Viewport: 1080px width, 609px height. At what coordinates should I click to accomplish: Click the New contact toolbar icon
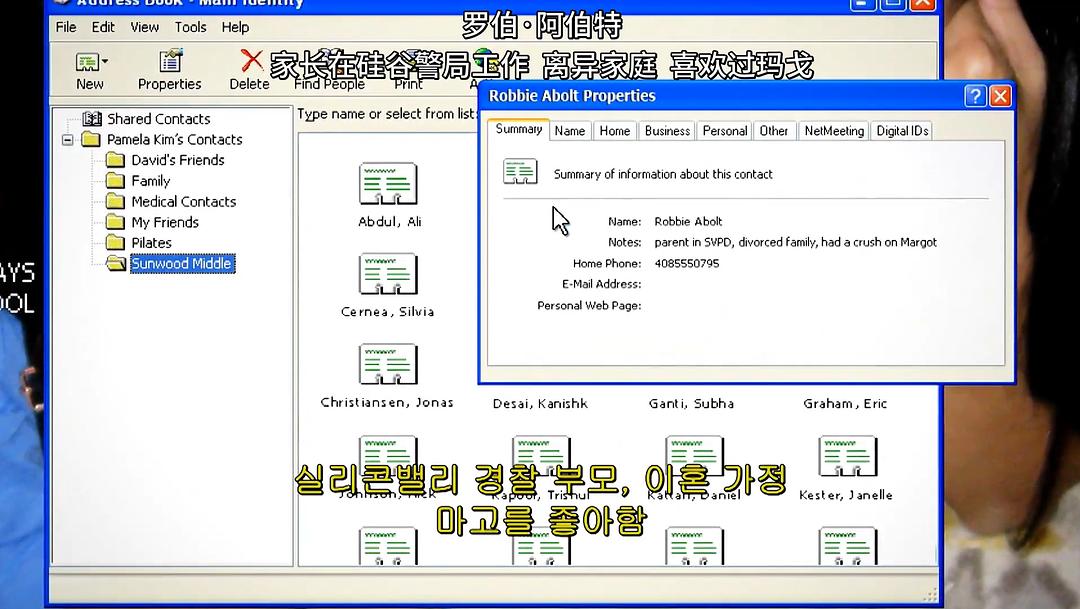coord(87,63)
